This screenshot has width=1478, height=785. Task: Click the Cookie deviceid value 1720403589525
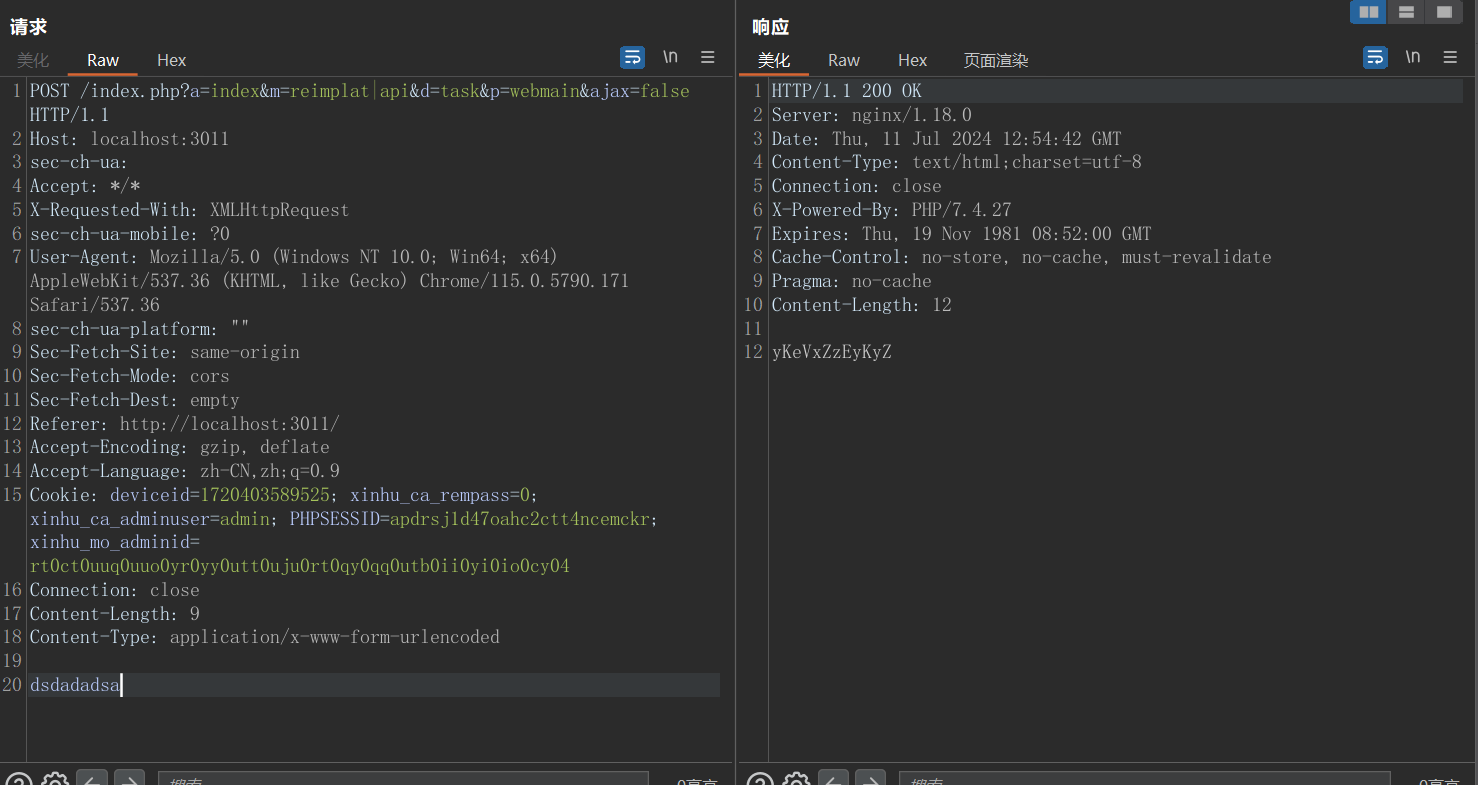click(265, 495)
